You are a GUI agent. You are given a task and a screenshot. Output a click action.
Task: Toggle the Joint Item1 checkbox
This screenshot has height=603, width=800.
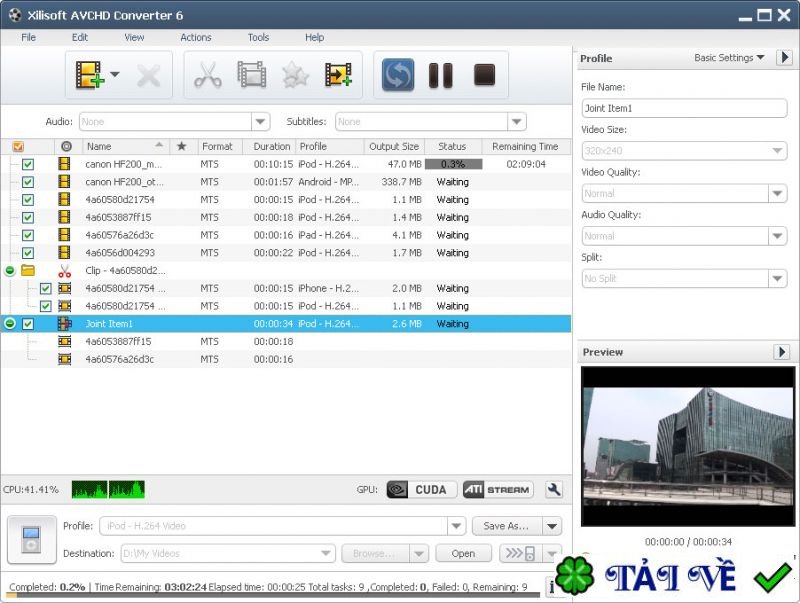click(x=28, y=324)
